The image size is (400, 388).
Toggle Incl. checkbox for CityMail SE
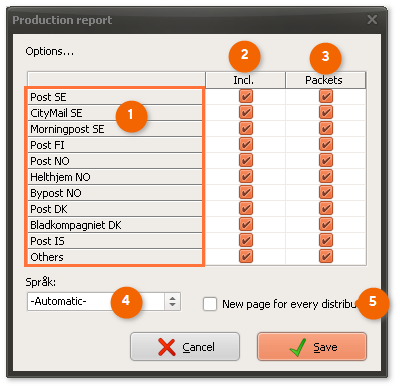pos(246,113)
